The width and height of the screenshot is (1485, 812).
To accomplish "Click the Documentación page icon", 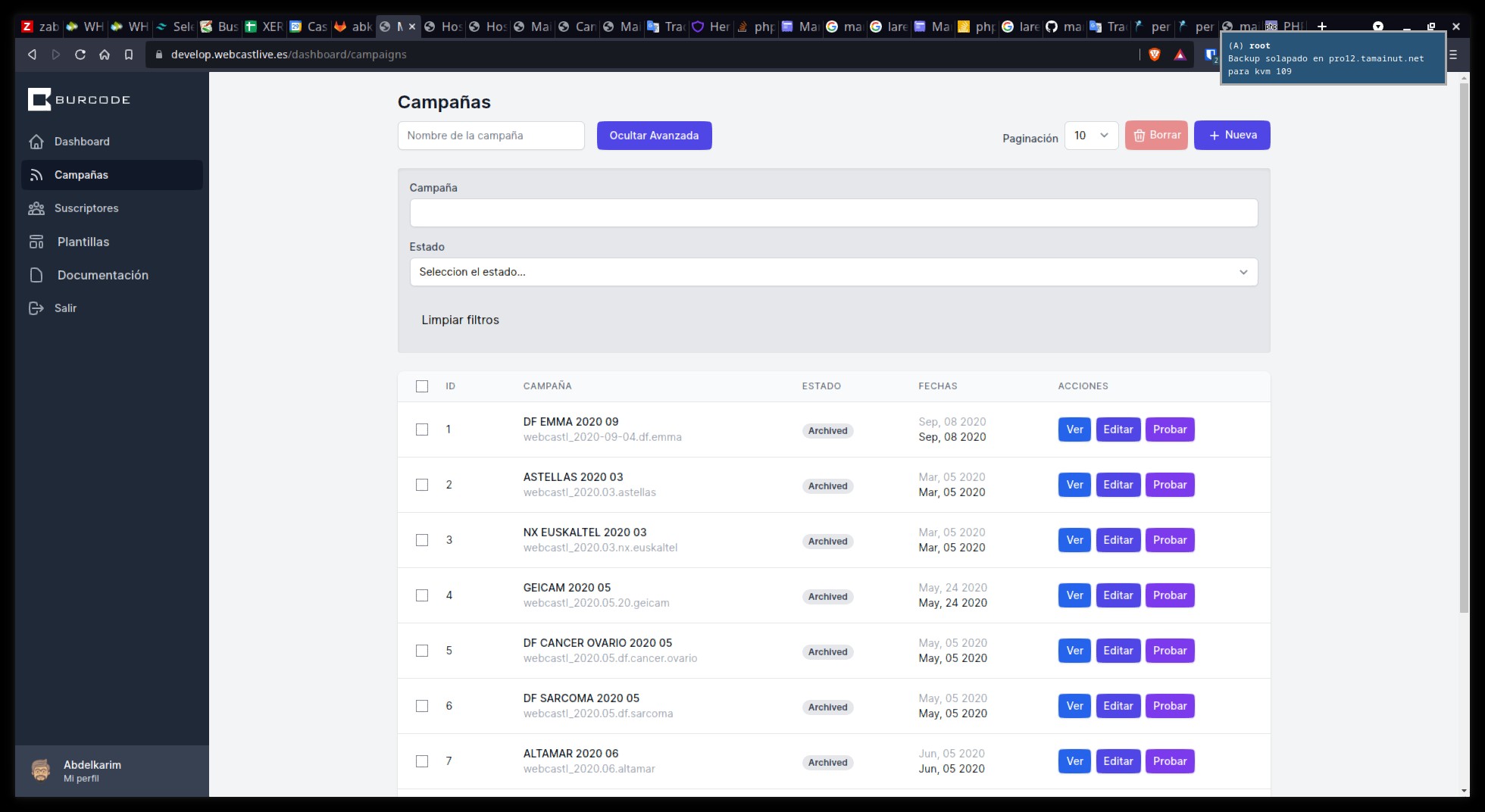I will point(36,275).
